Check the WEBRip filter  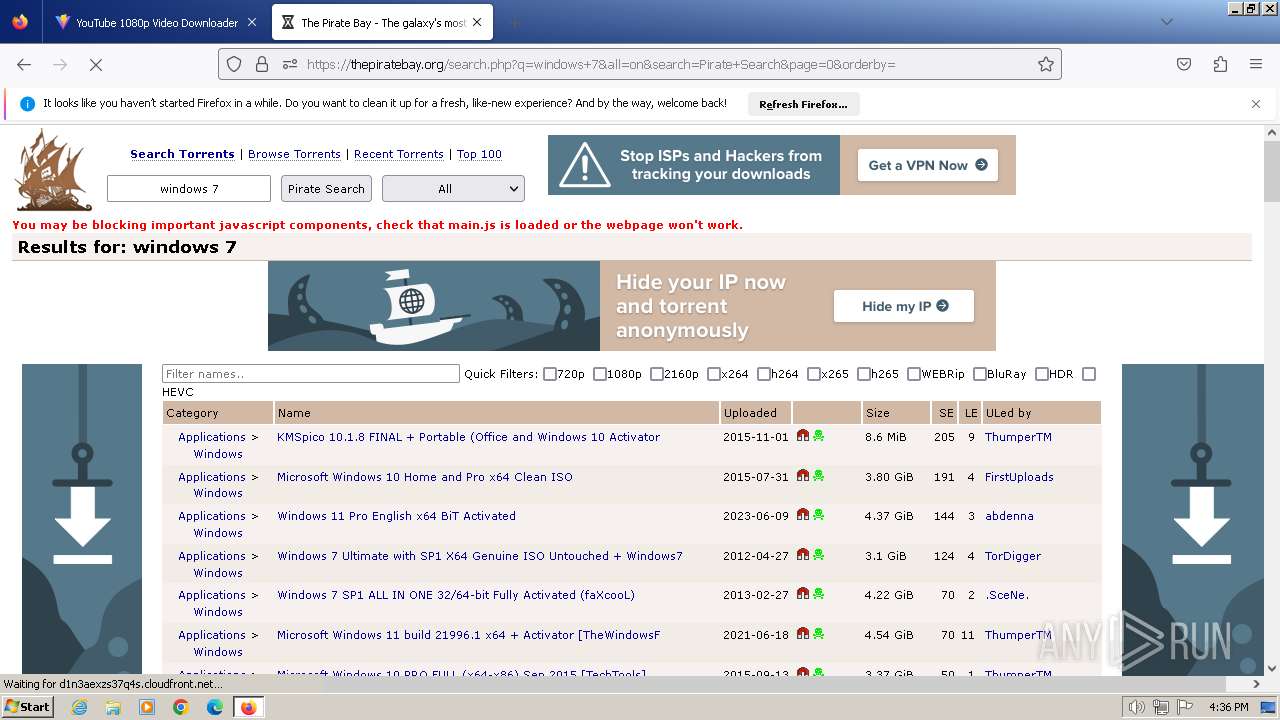coord(914,374)
